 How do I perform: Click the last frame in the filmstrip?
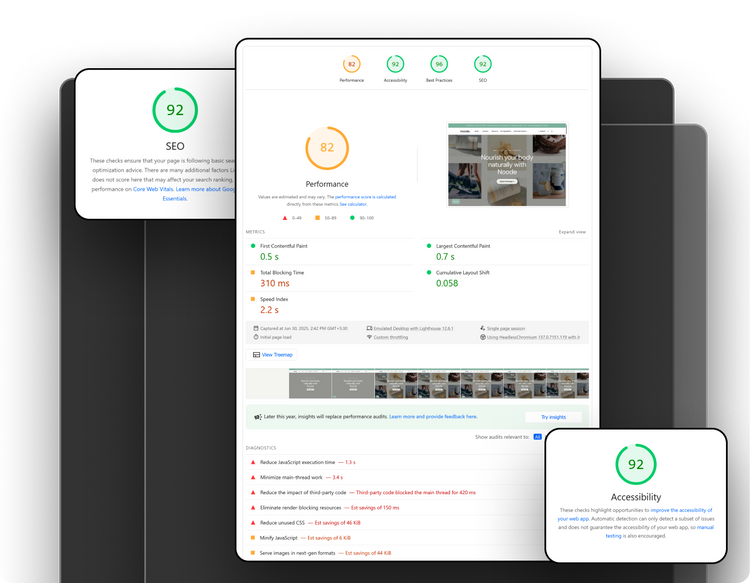(568, 384)
